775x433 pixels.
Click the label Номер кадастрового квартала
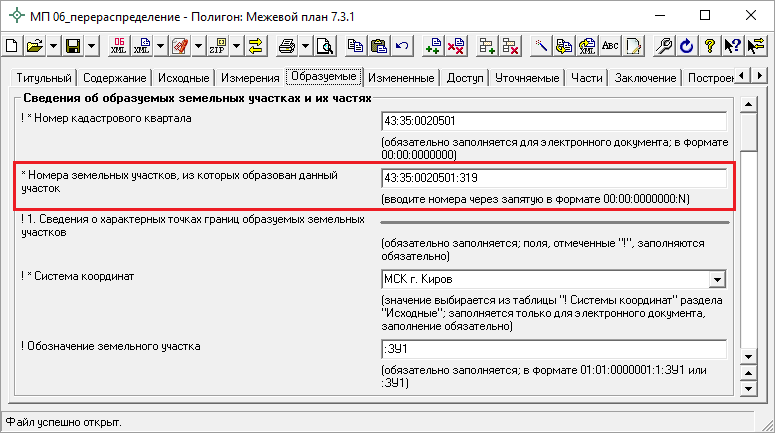click(113, 119)
